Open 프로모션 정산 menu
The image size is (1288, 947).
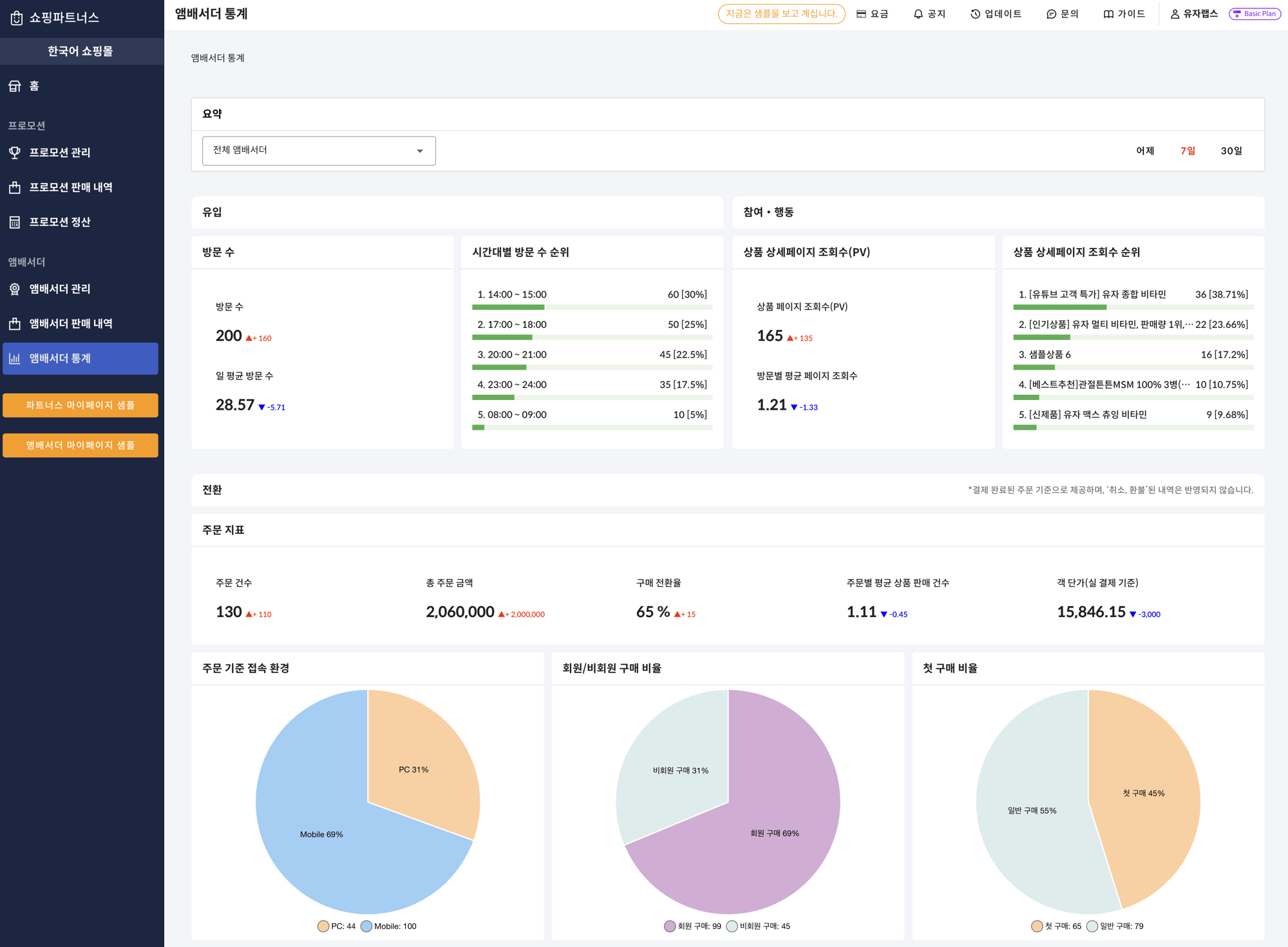[80, 222]
